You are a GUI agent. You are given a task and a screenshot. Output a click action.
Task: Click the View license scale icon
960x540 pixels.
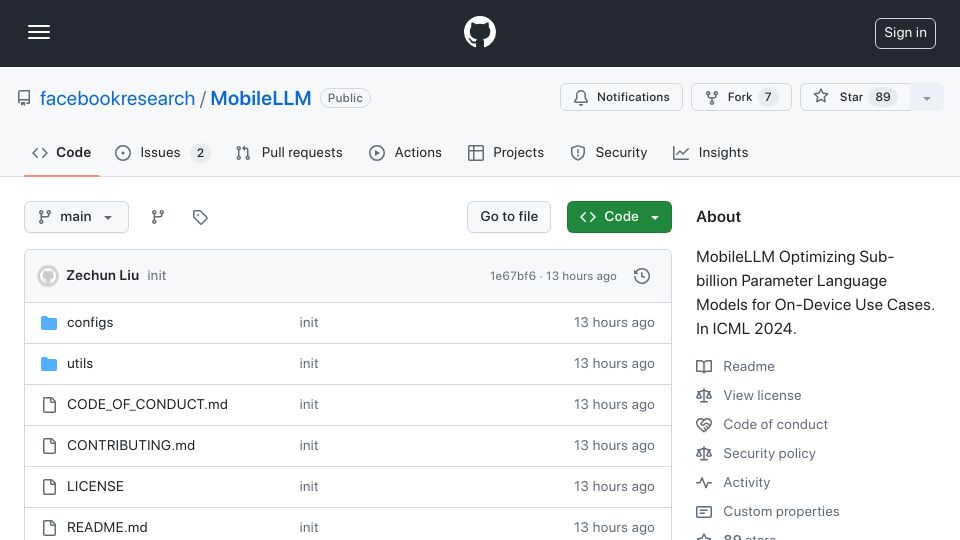click(704, 396)
